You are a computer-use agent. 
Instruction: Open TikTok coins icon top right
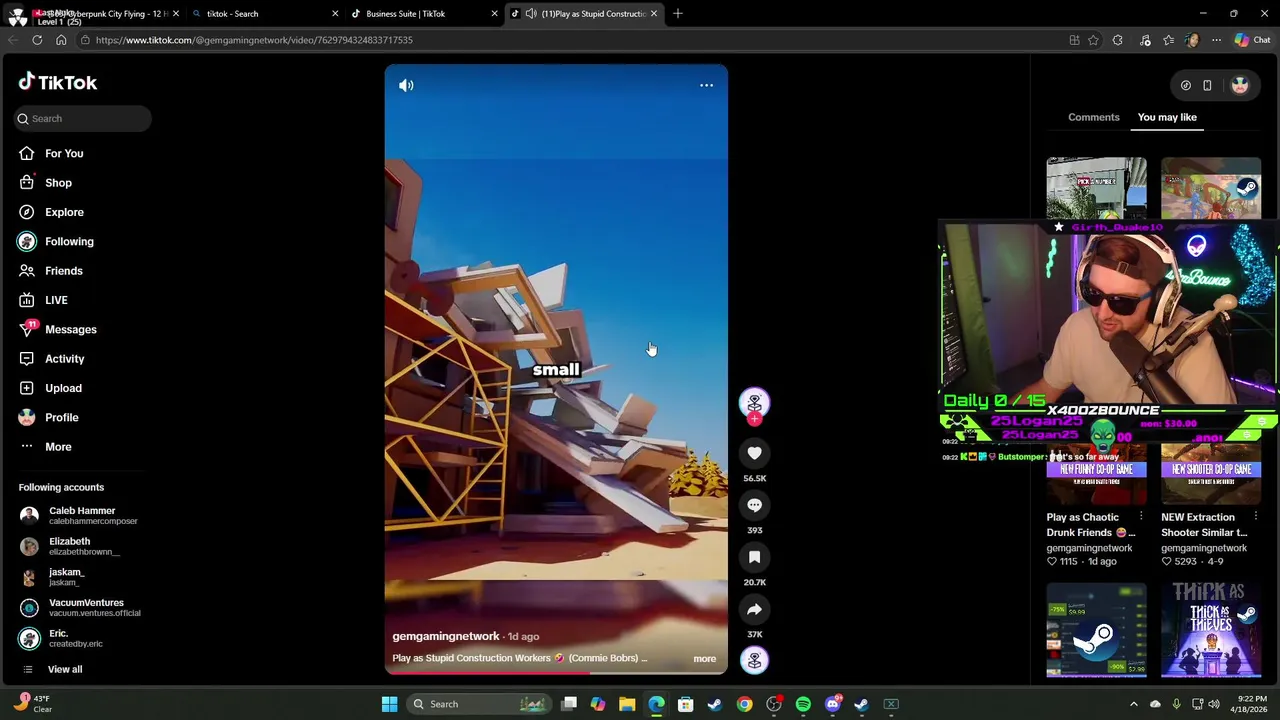(1185, 85)
